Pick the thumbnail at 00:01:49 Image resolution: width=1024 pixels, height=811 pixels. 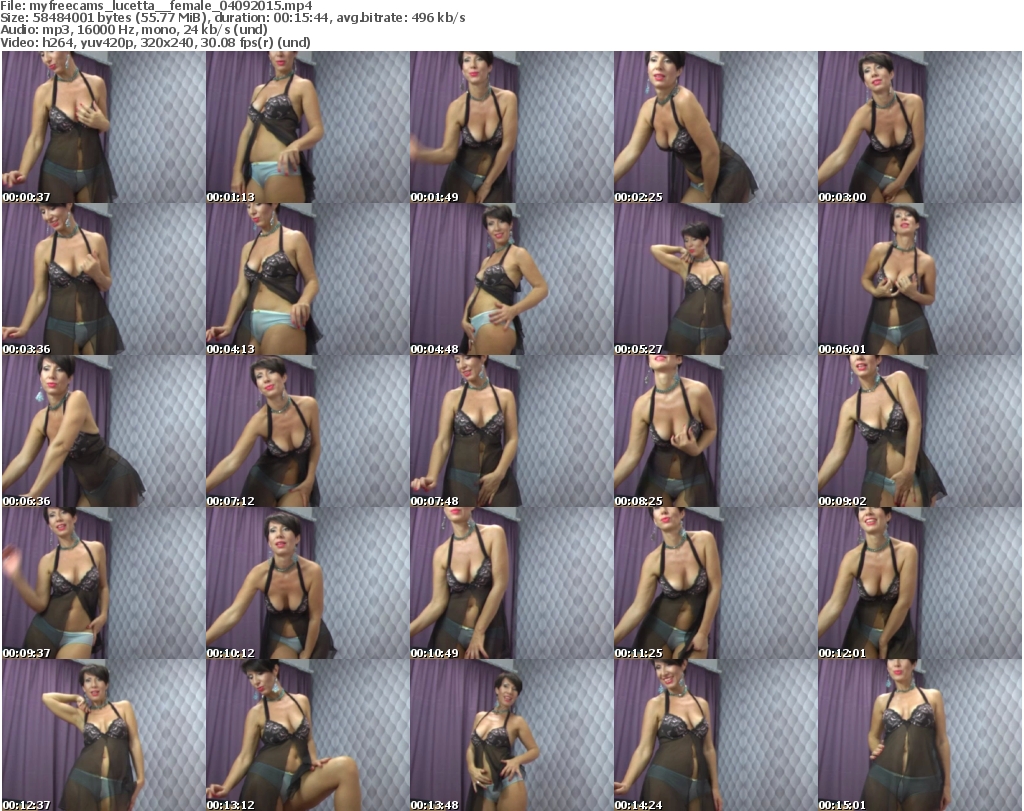pos(511,127)
